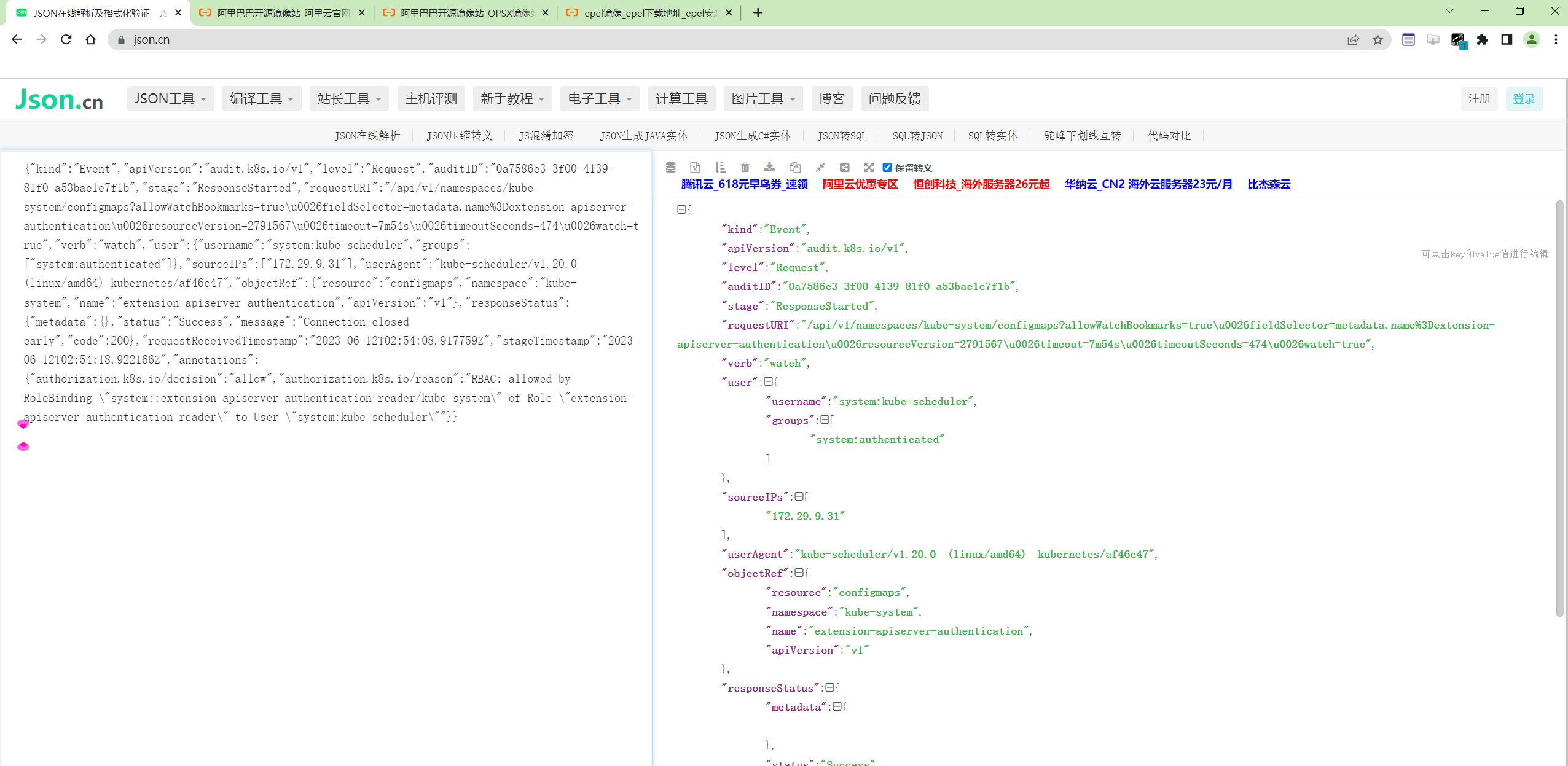Click the JSON output panel vertical scrollbar
Screen dimensions: 1568x766
1559,408
